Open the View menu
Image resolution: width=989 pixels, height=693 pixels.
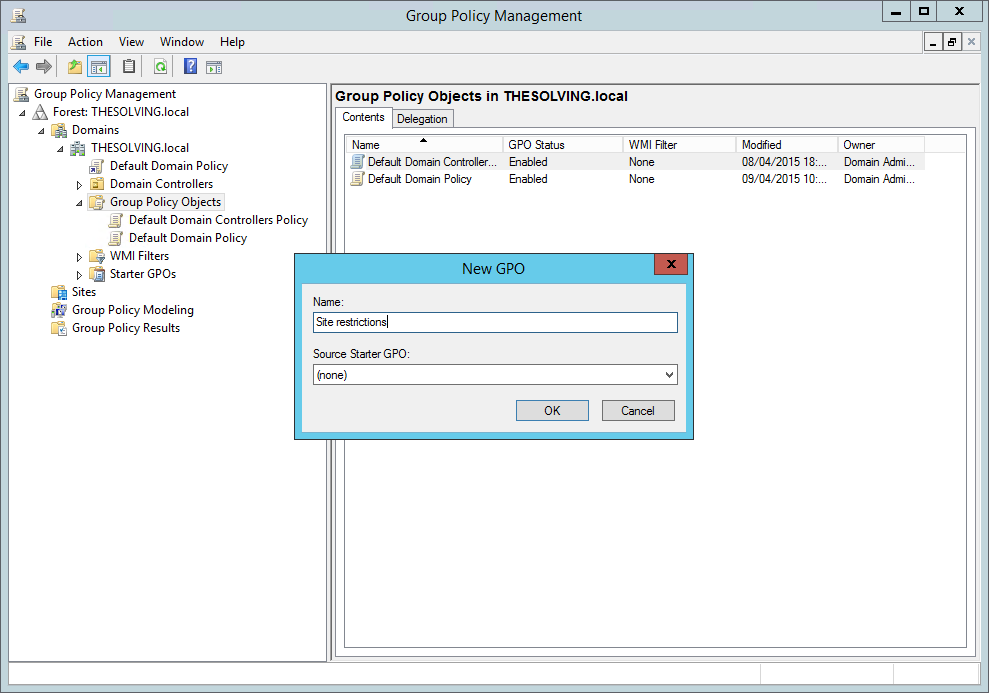[x=131, y=42]
